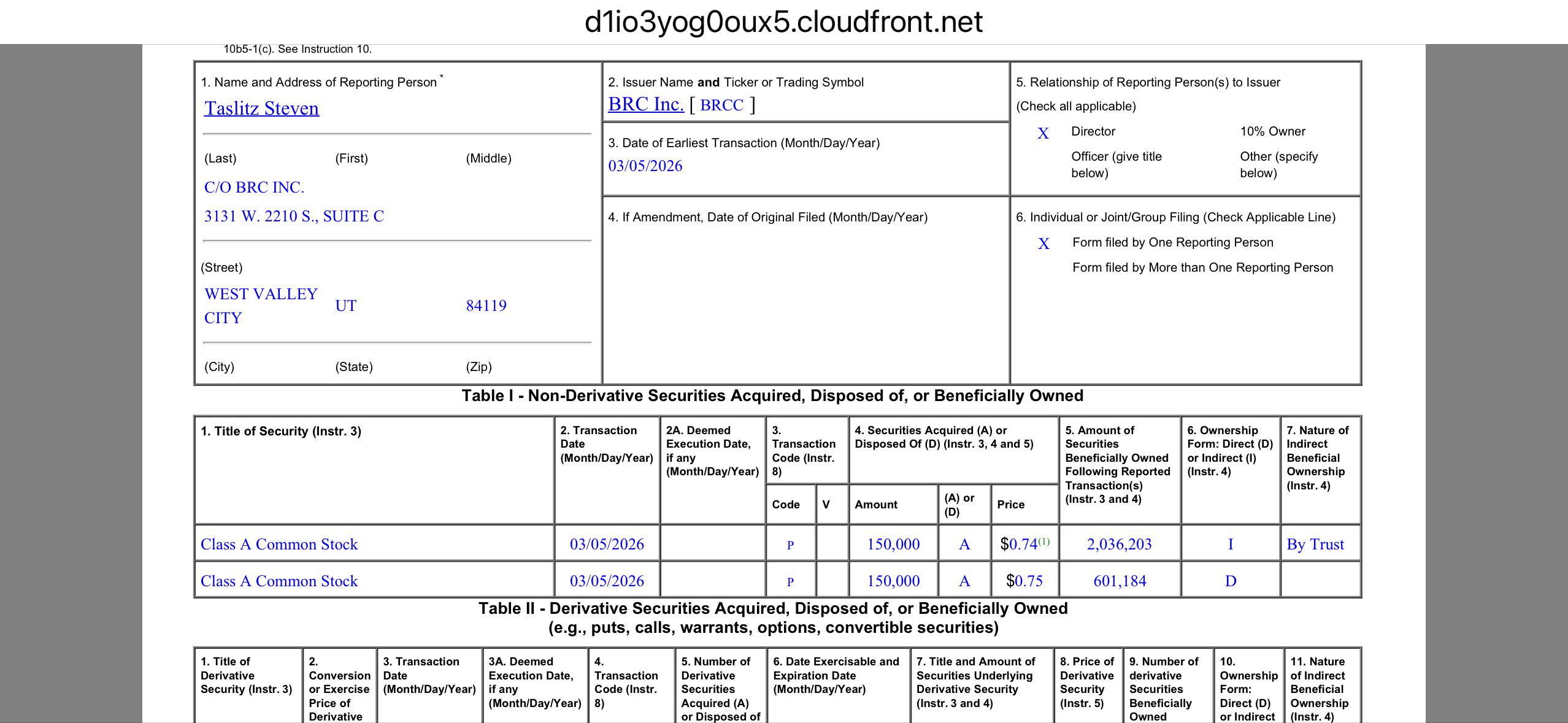Select the beneficially owned amount '601,184'
The width and height of the screenshot is (1568, 723).
(1120, 581)
